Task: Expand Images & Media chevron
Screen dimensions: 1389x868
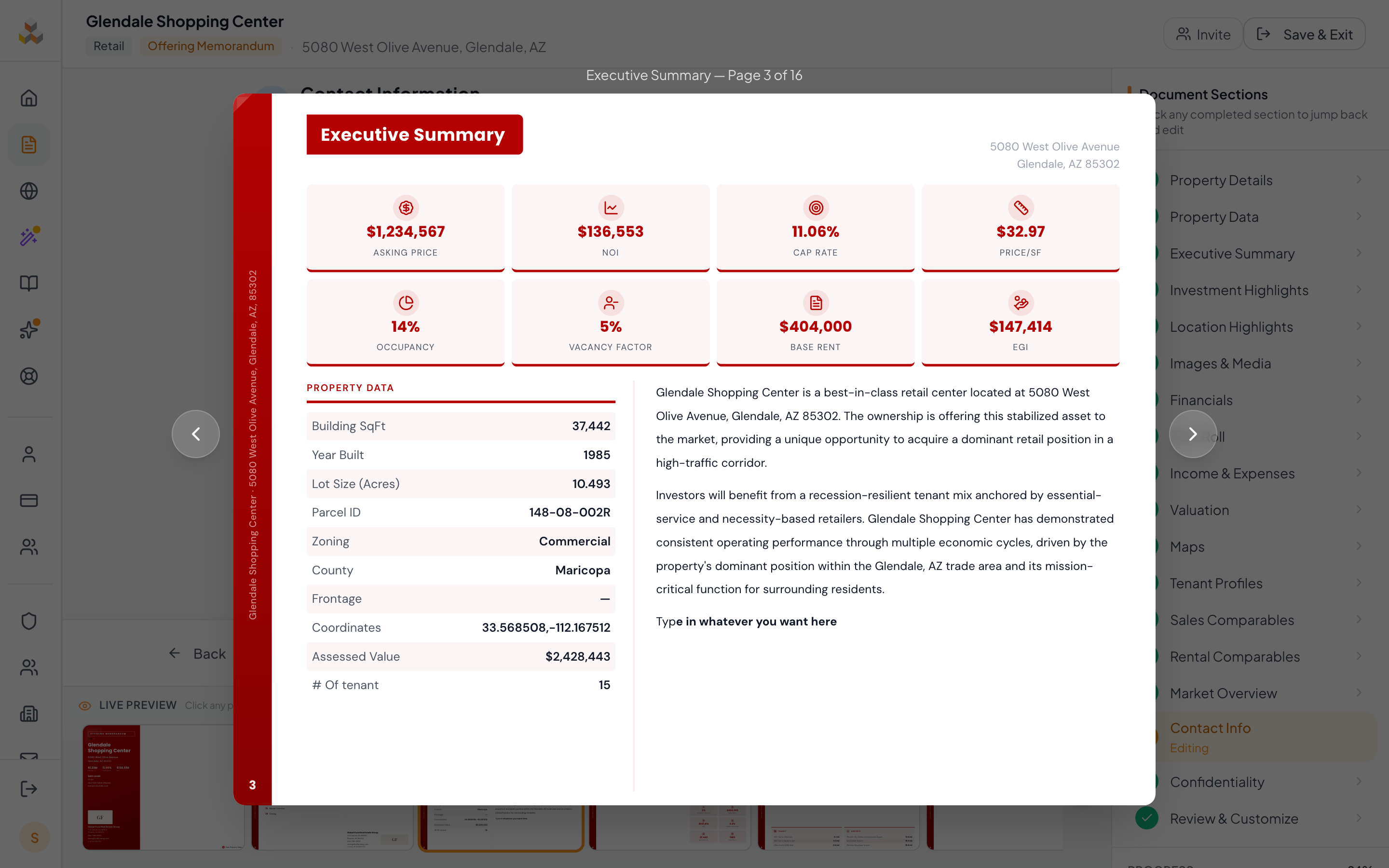Action: click(x=1359, y=364)
